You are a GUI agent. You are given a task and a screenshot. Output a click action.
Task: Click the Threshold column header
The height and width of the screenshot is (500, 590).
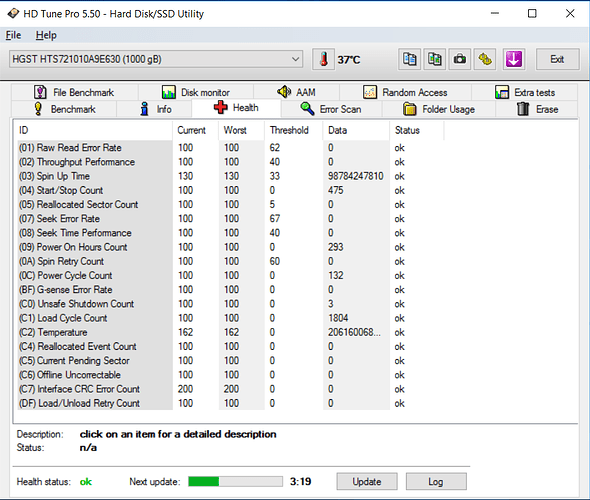(x=294, y=130)
